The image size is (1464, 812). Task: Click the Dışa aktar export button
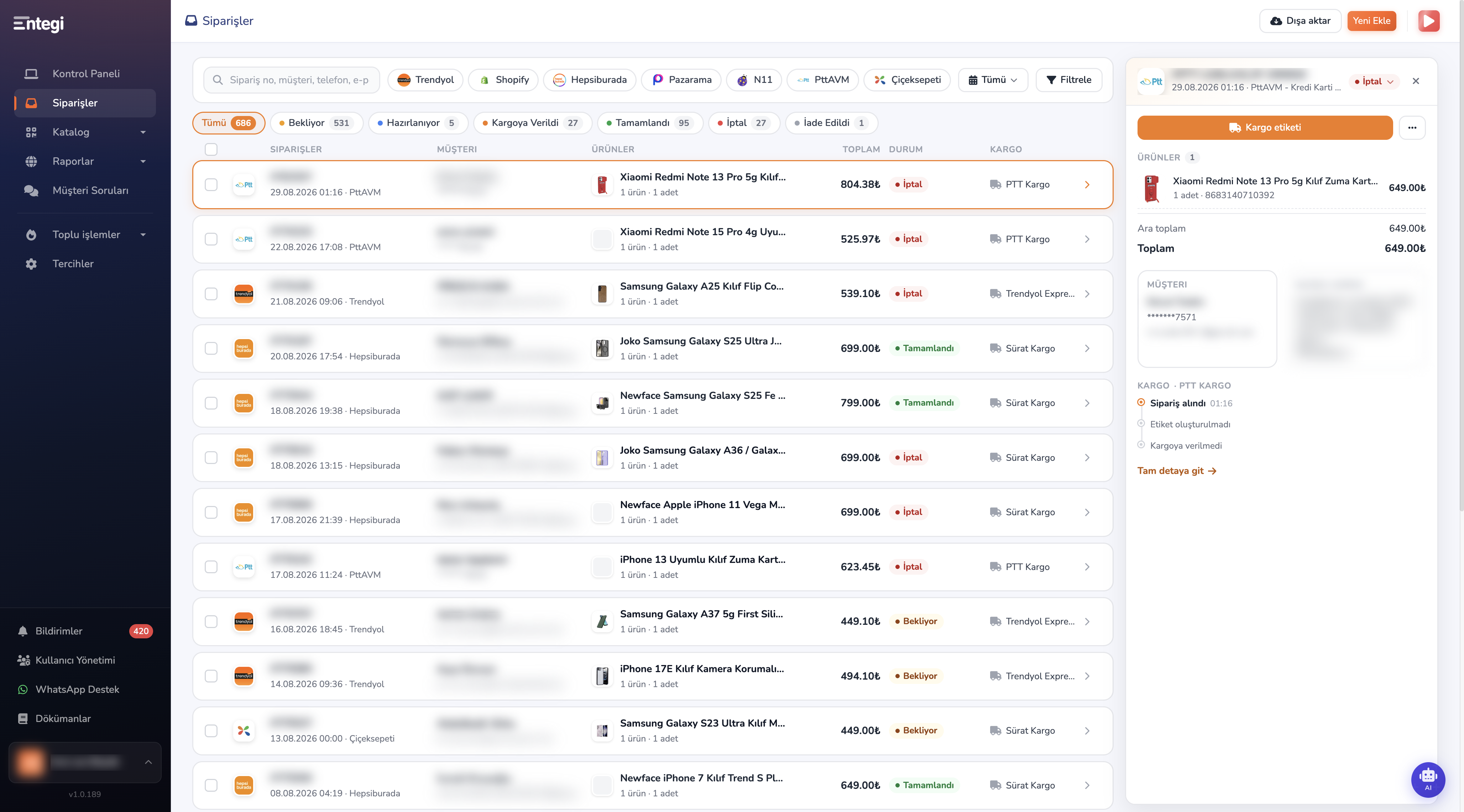1300,21
